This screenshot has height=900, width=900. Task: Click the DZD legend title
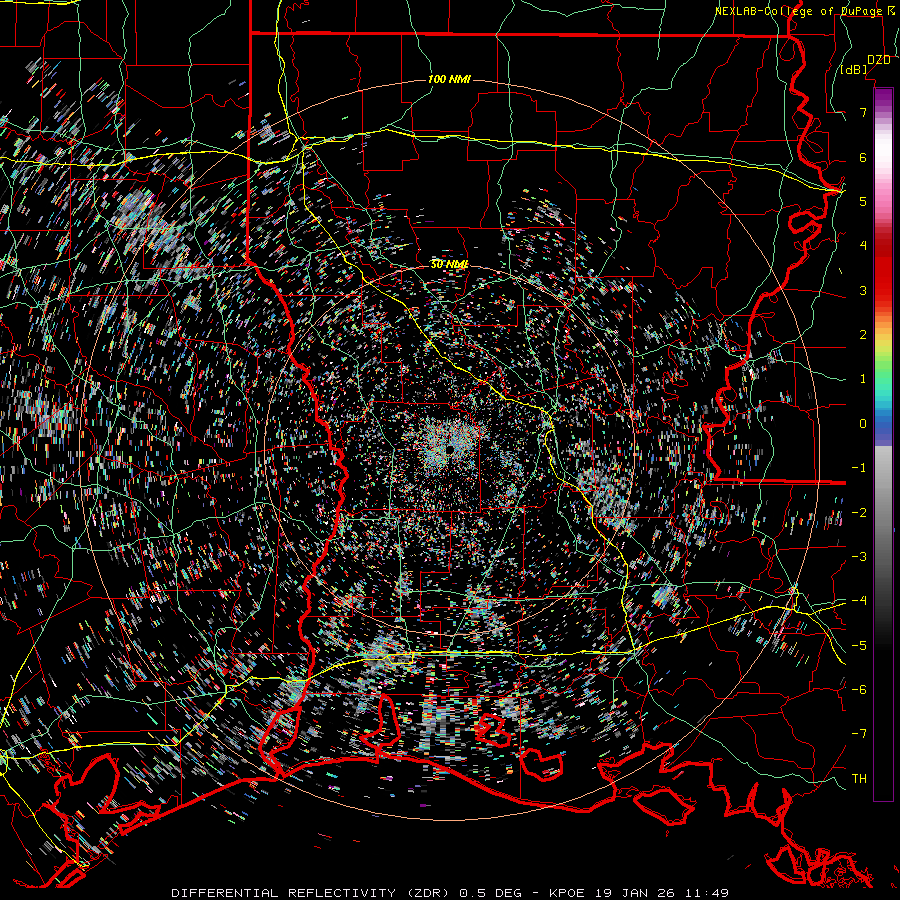click(879, 60)
